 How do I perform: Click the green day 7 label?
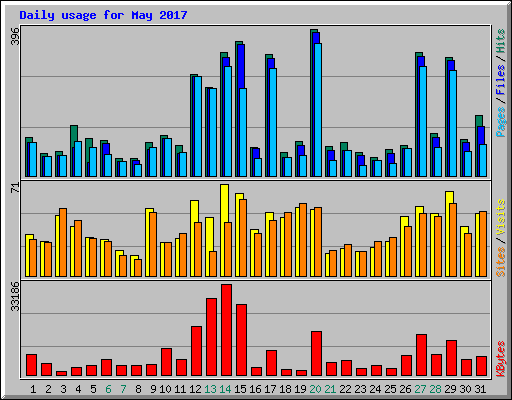coord(123,389)
